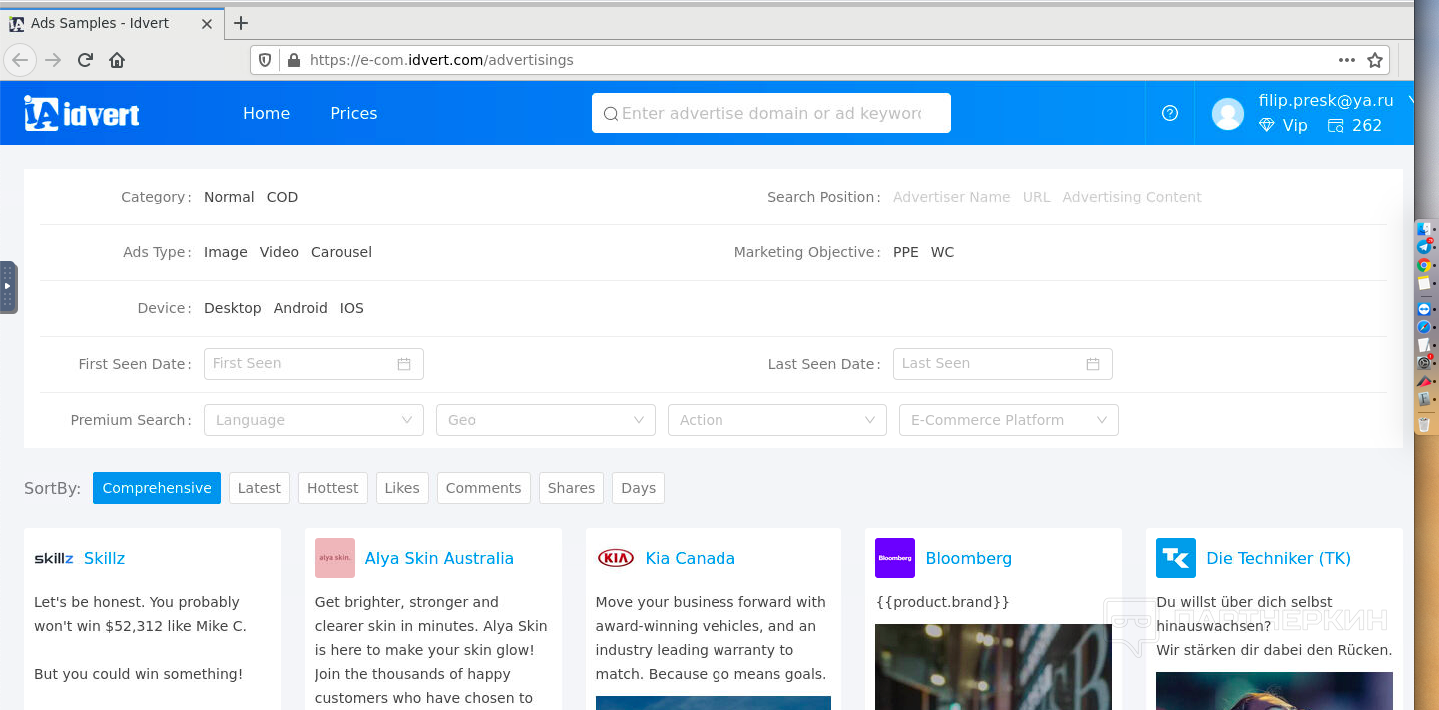Open Bloomberg advertiser link
The image size is (1439, 710).
[x=969, y=558]
